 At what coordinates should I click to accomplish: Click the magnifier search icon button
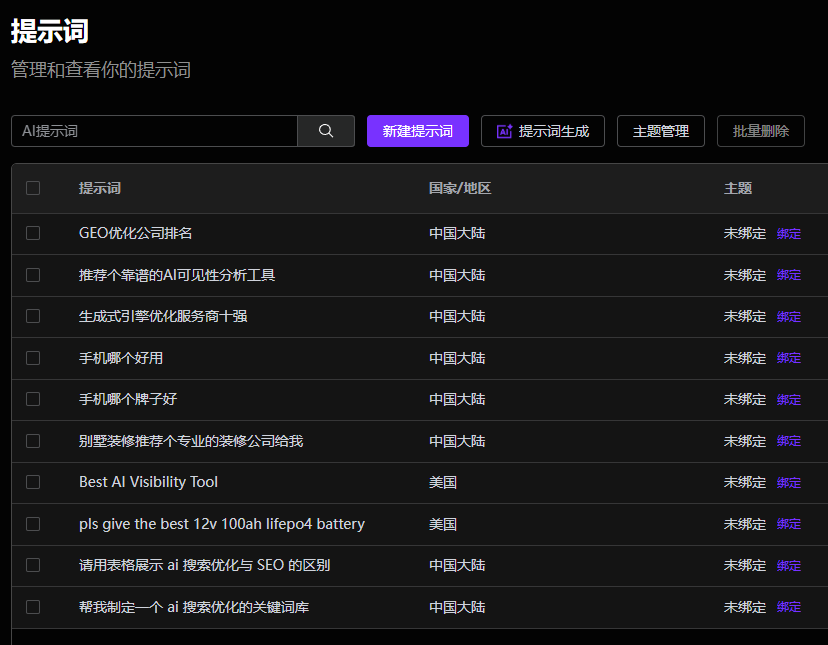pos(326,131)
